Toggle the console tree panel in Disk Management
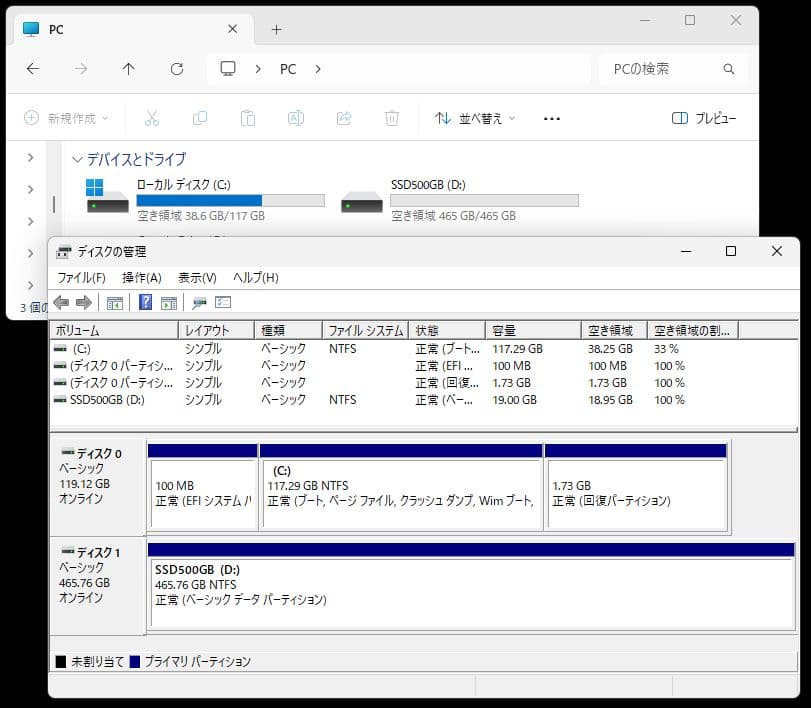The width and height of the screenshot is (811, 708). click(x=115, y=302)
